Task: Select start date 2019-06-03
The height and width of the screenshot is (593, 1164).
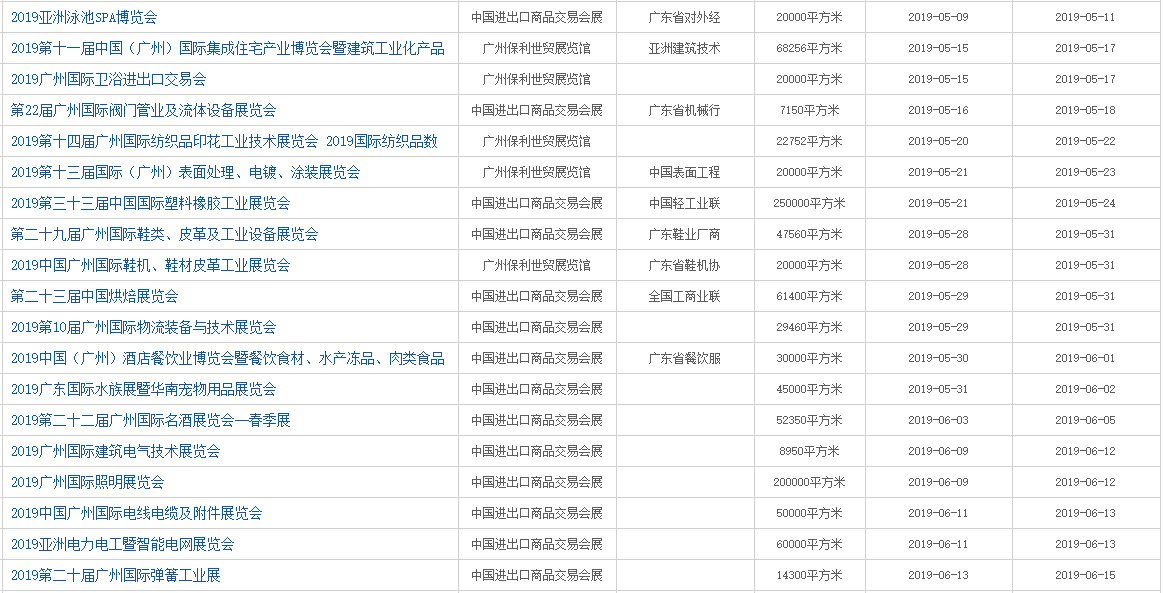Action: tap(938, 421)
